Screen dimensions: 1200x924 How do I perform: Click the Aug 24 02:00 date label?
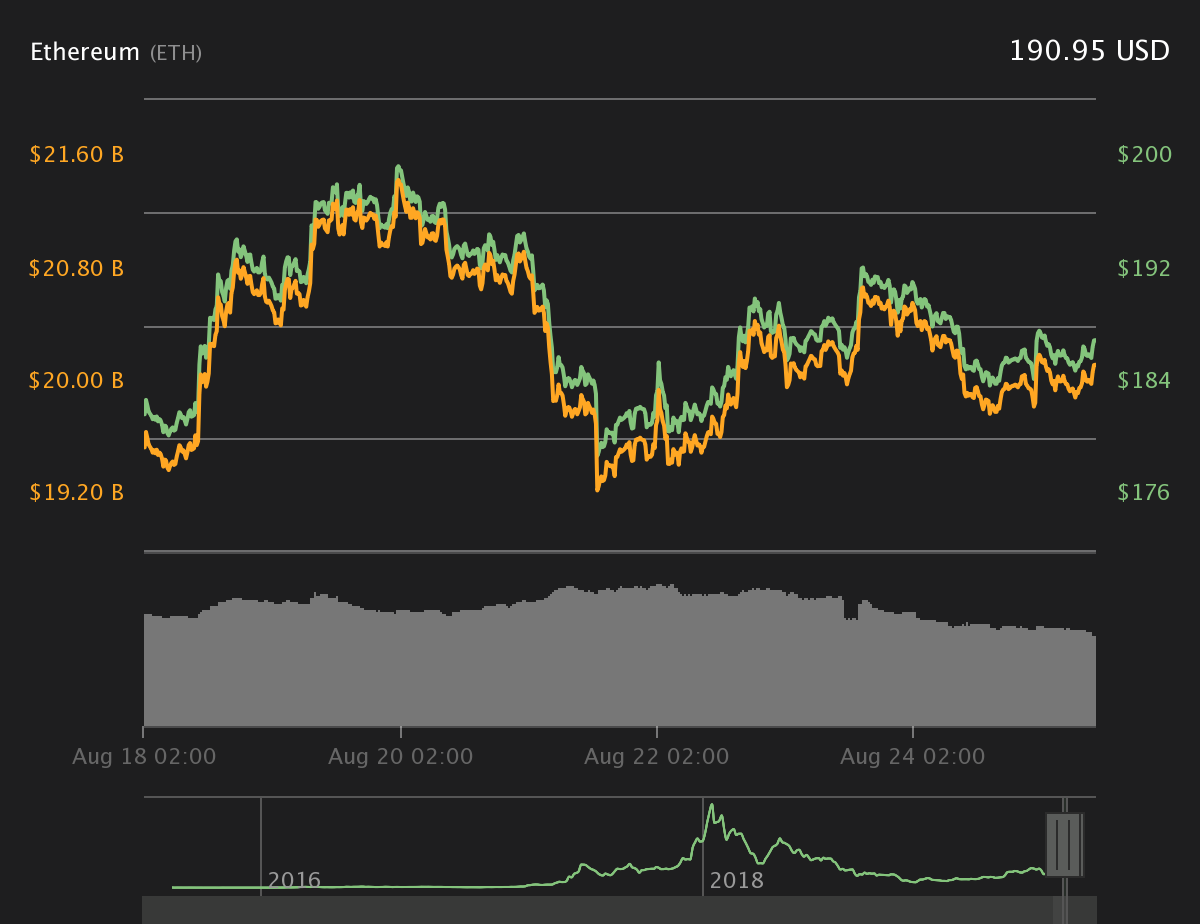pos(912,757)
